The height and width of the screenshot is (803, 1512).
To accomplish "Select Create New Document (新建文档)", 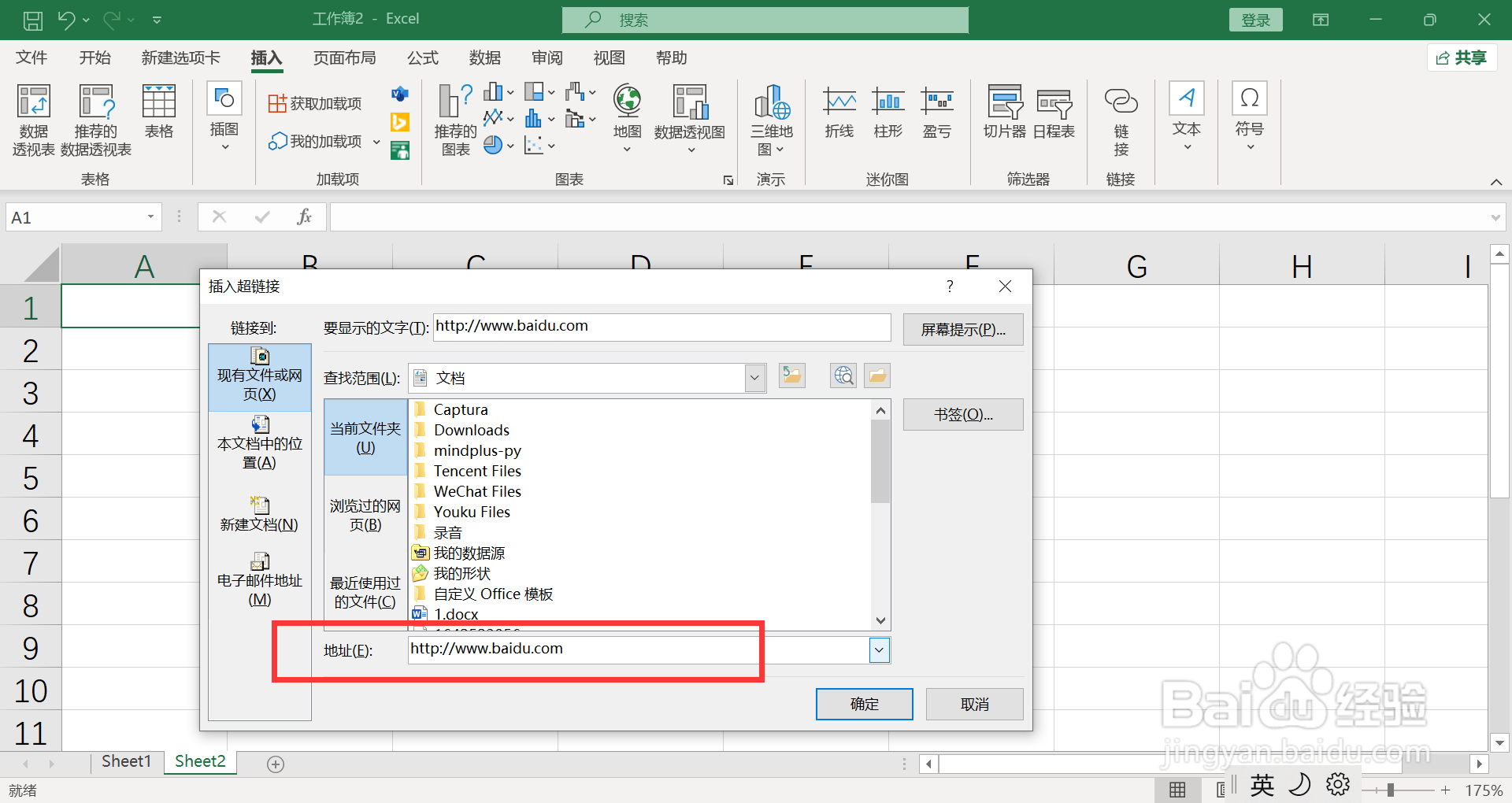I will point(260,514).
